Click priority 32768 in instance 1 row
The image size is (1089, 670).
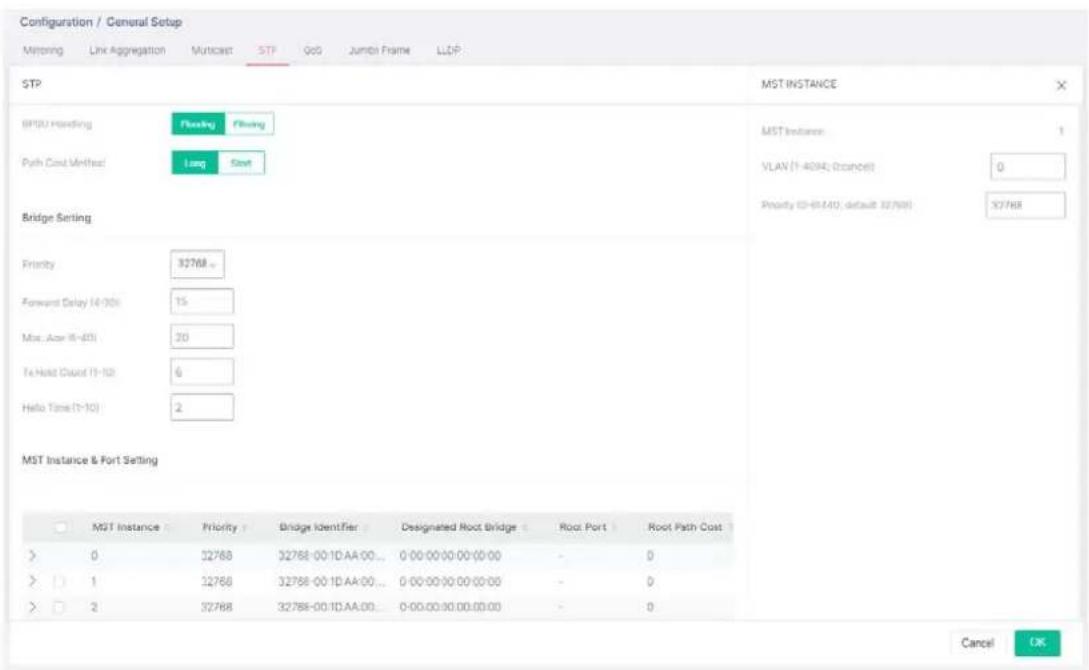[217, 581]
